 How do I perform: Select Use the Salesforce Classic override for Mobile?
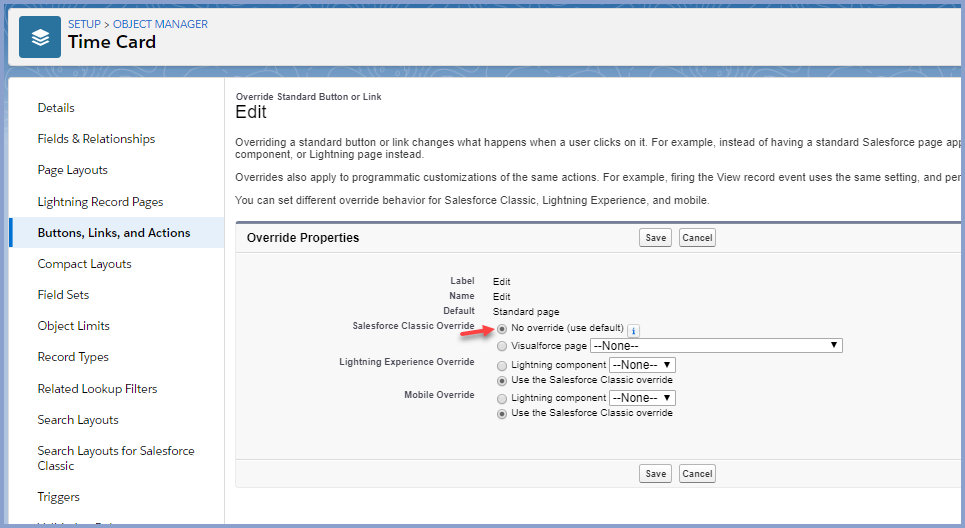pos(502,414)
